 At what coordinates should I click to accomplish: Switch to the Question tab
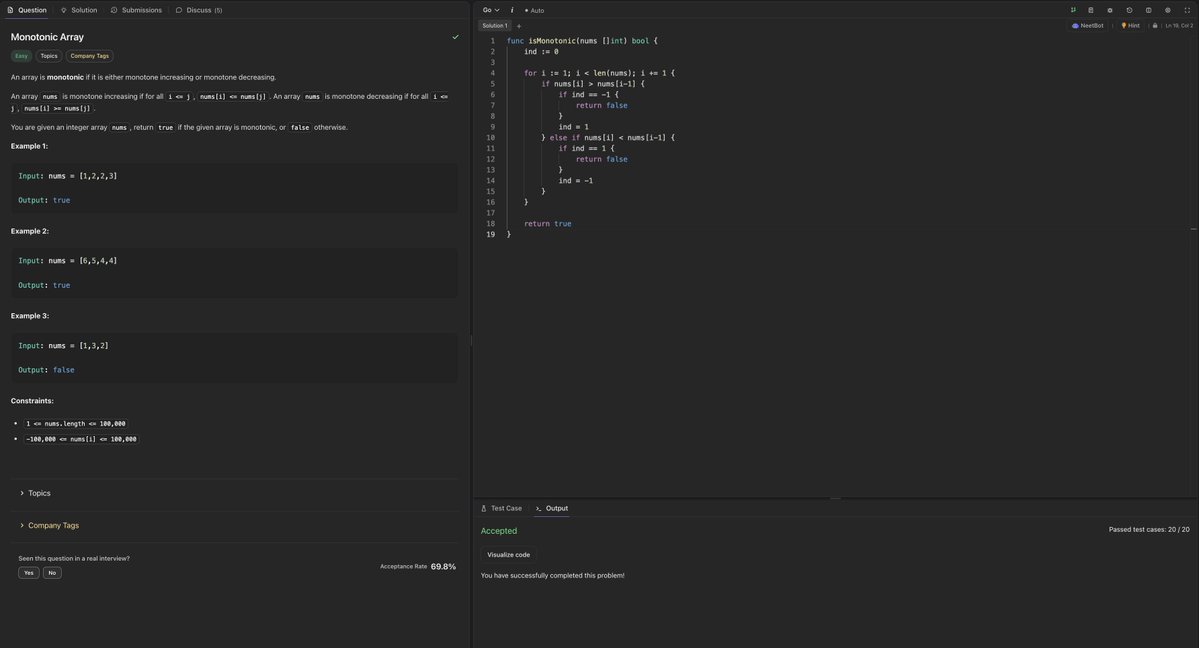click(27, 10)
